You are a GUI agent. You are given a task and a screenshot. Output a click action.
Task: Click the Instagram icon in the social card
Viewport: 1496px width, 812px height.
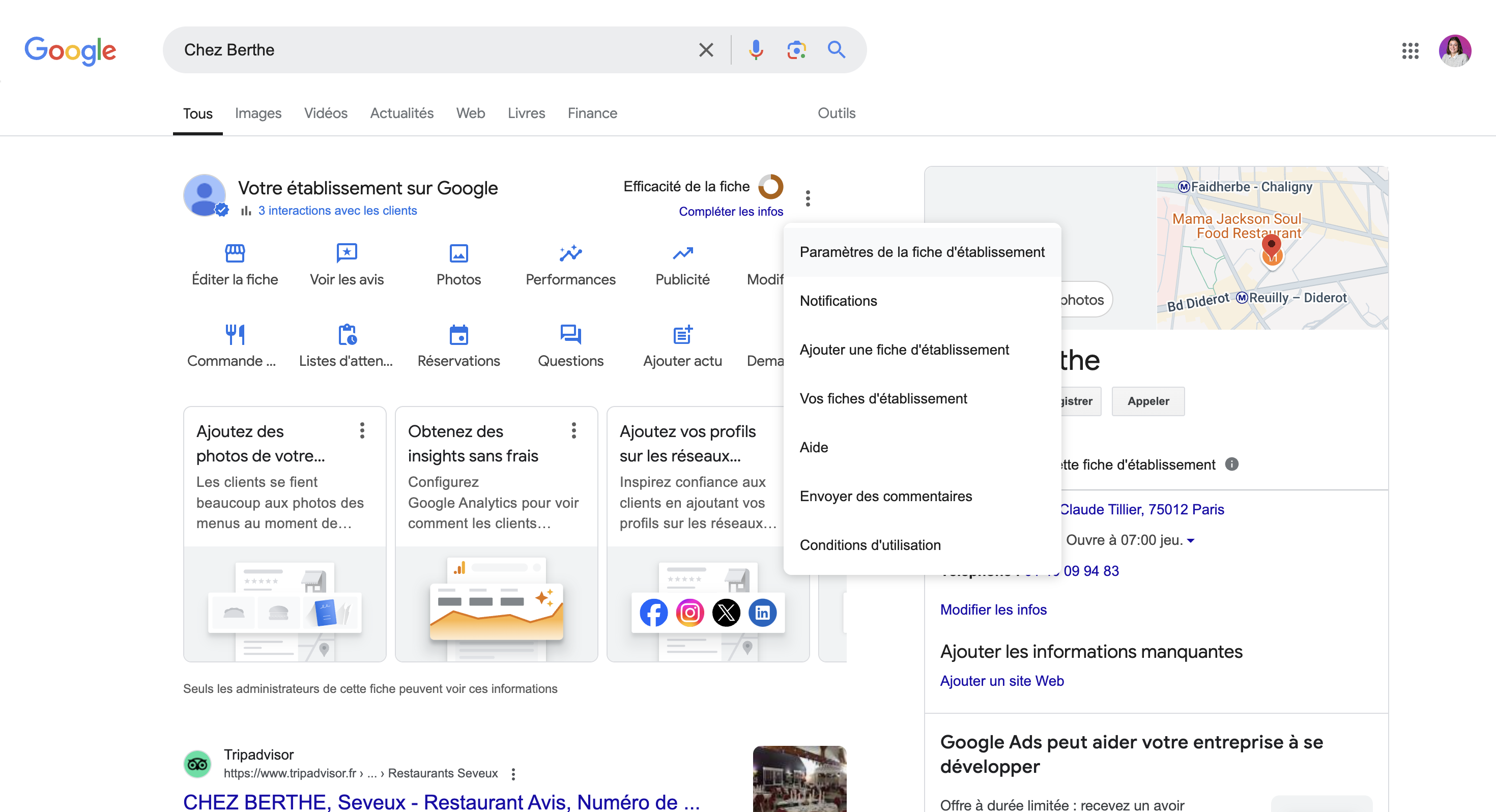click(690, 612)
